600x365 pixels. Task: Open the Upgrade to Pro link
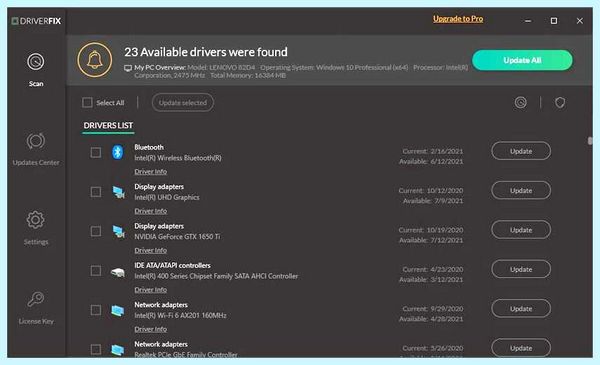click(x=458, y=19)
